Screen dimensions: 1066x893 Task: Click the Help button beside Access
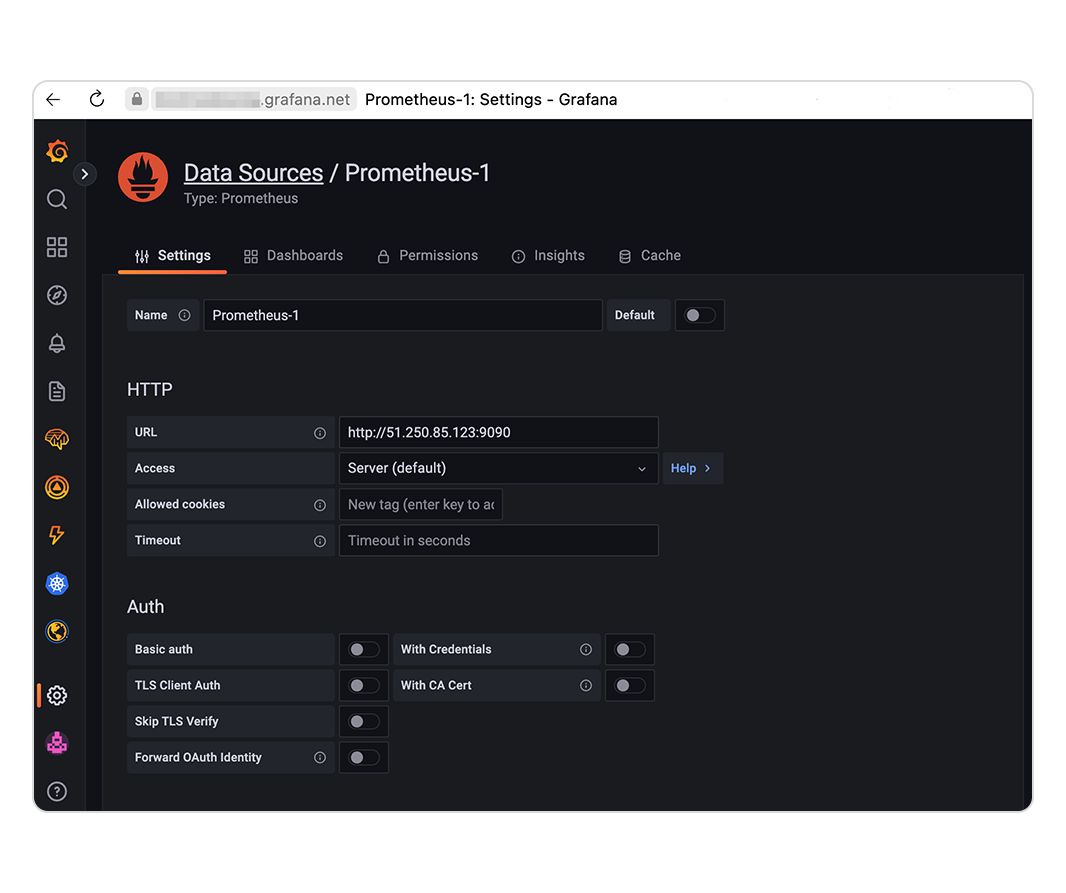pos(692,468)
